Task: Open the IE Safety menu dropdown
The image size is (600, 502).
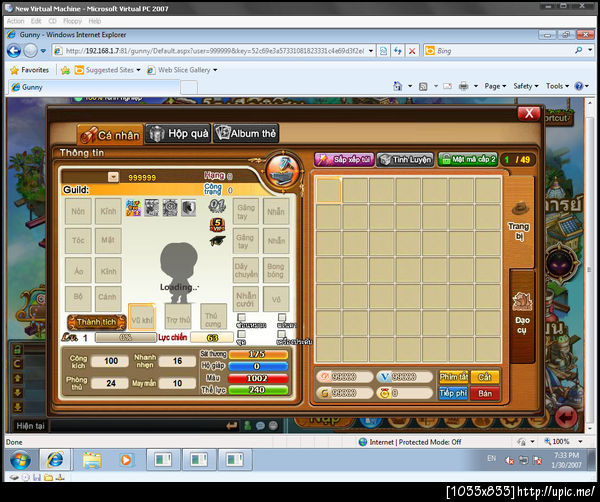Action: click(x=526, y=86)
